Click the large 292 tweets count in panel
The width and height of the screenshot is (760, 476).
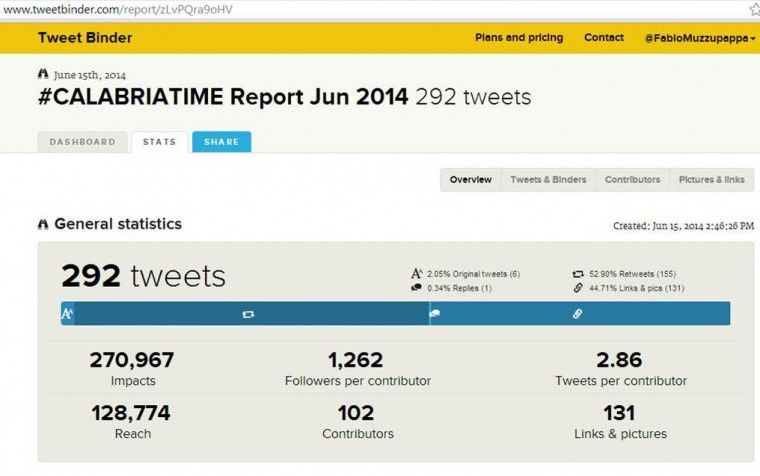tap(143, 276)
